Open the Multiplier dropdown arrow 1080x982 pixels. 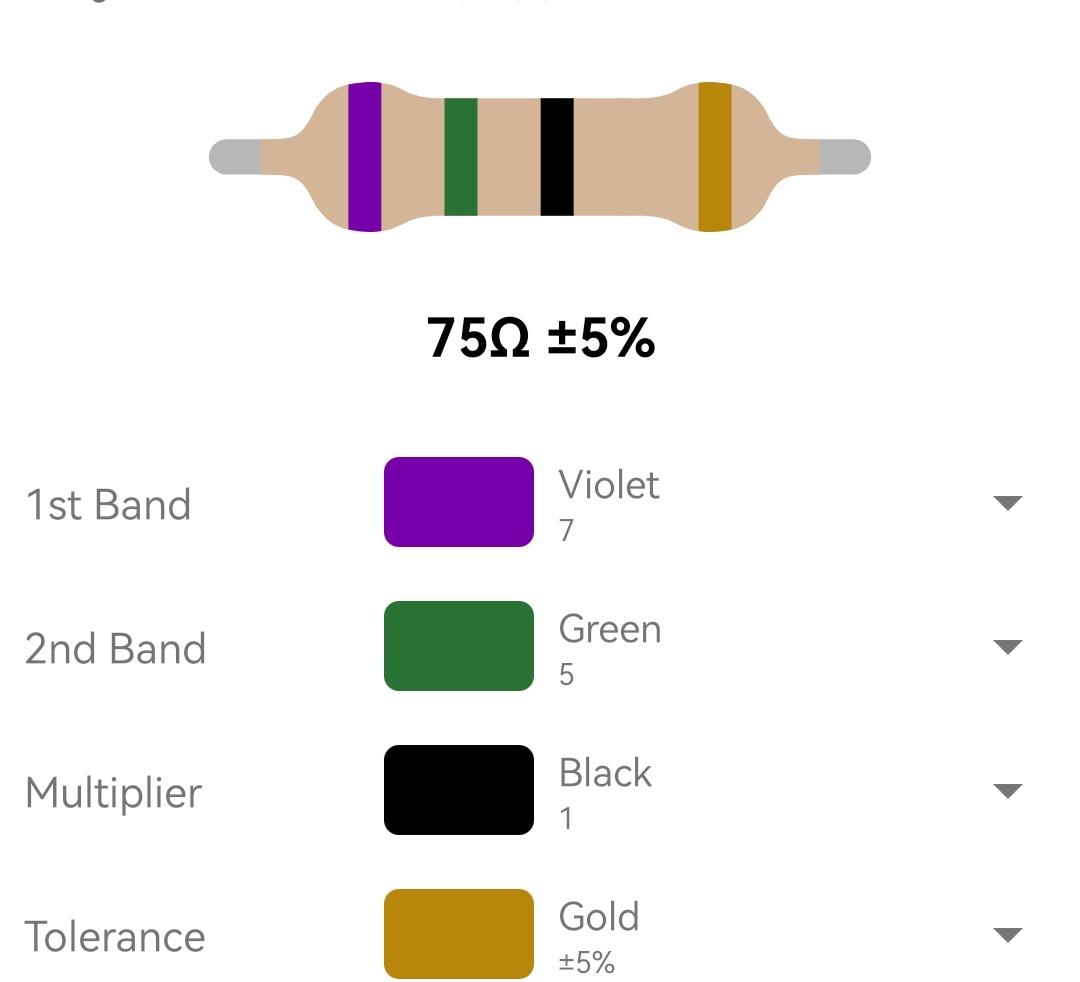(1008, 791)
